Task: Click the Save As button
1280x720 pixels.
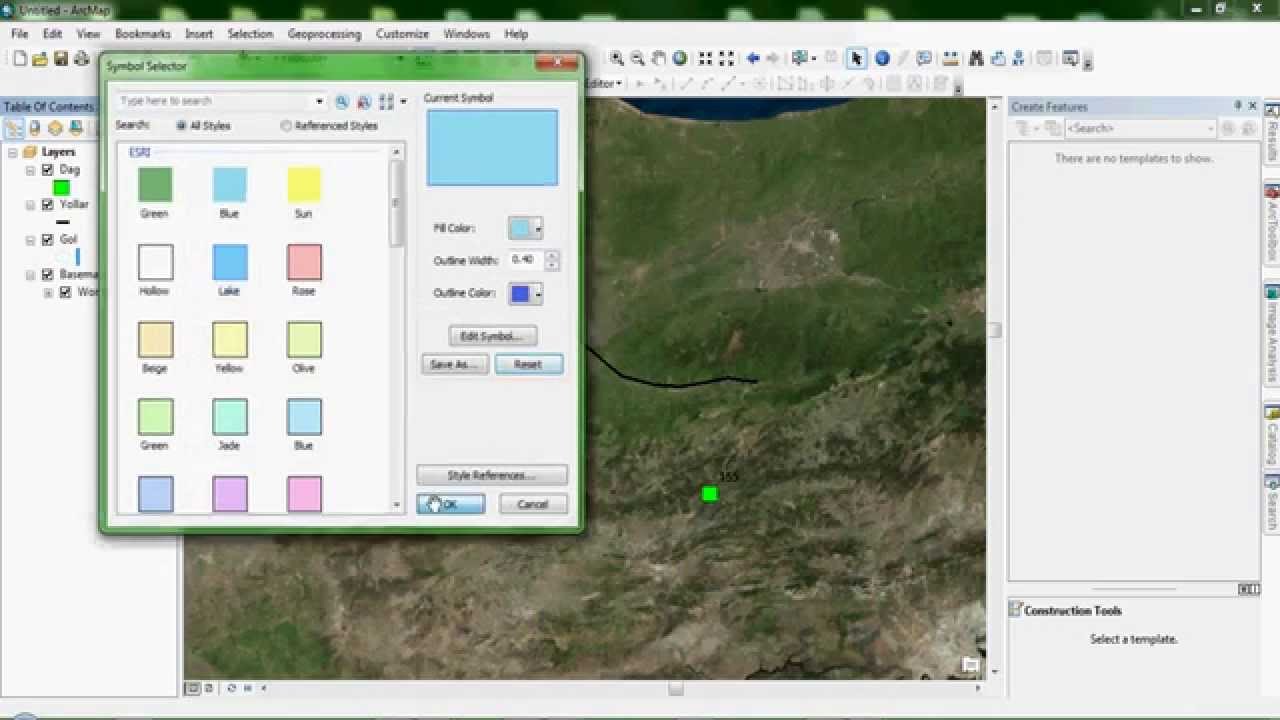Action: [454, 364]
